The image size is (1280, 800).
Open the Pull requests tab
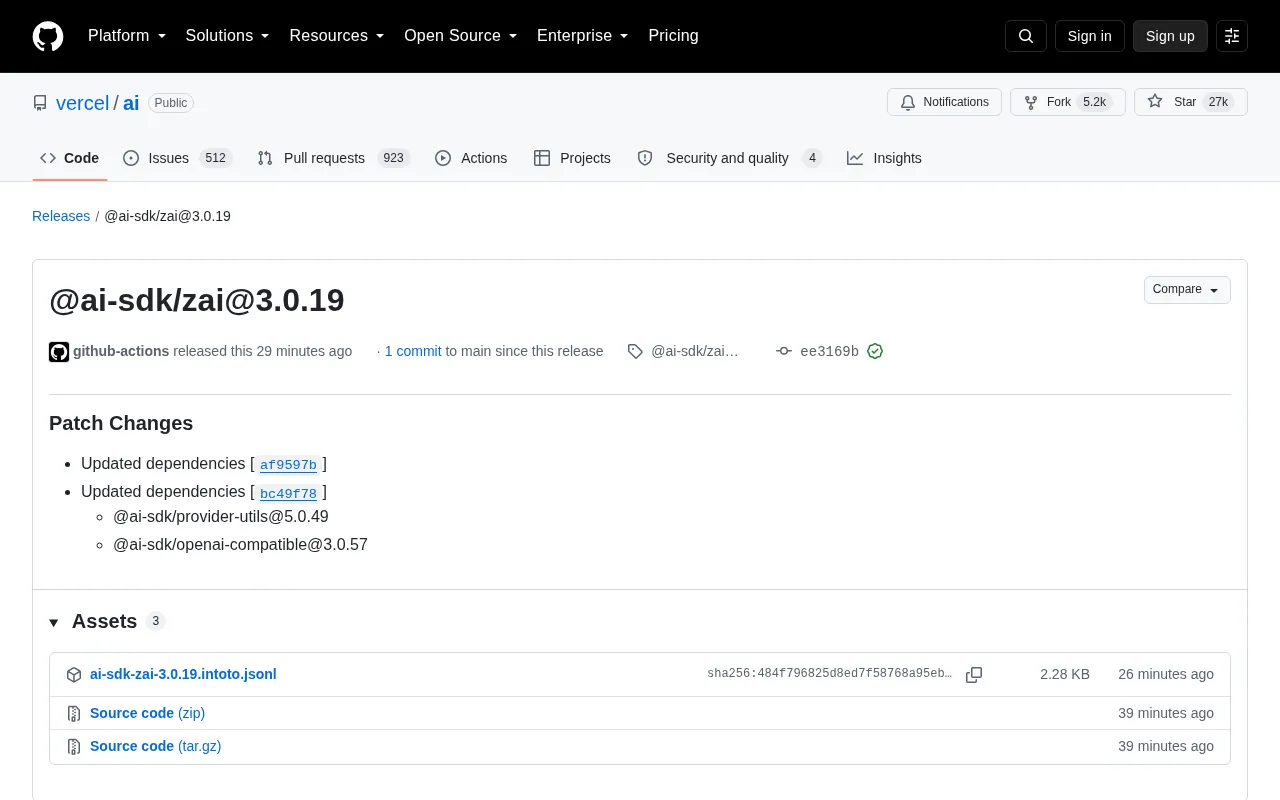click(333, 158)
